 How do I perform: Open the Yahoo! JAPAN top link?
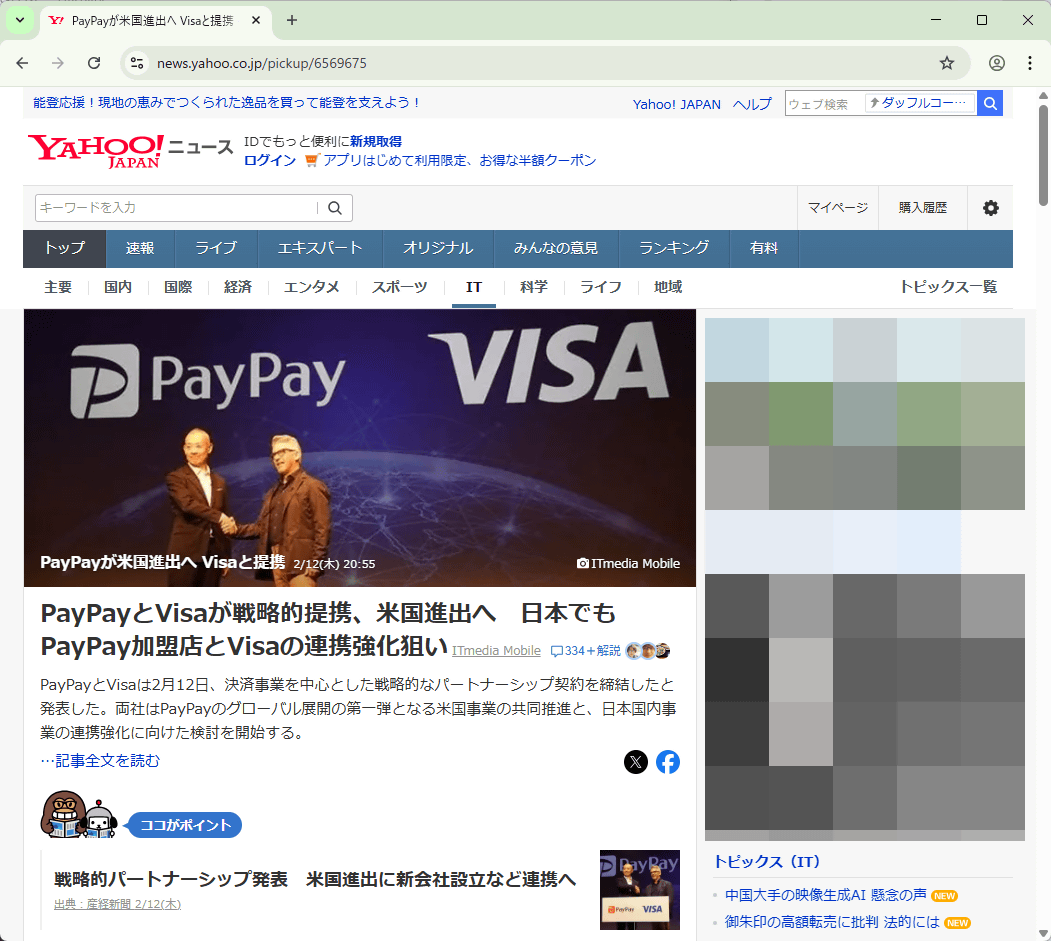click(677, 104)
